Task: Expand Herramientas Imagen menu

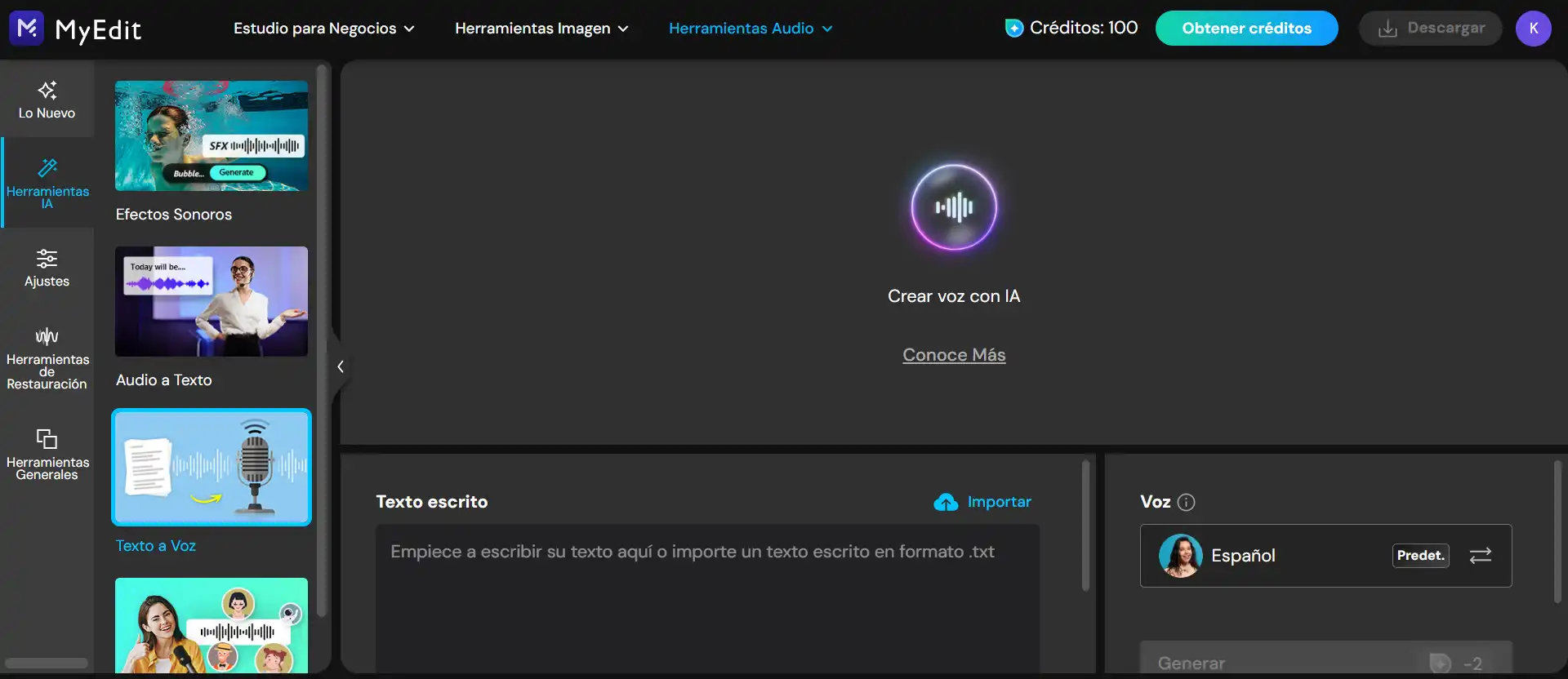Action: pos(541,29)
